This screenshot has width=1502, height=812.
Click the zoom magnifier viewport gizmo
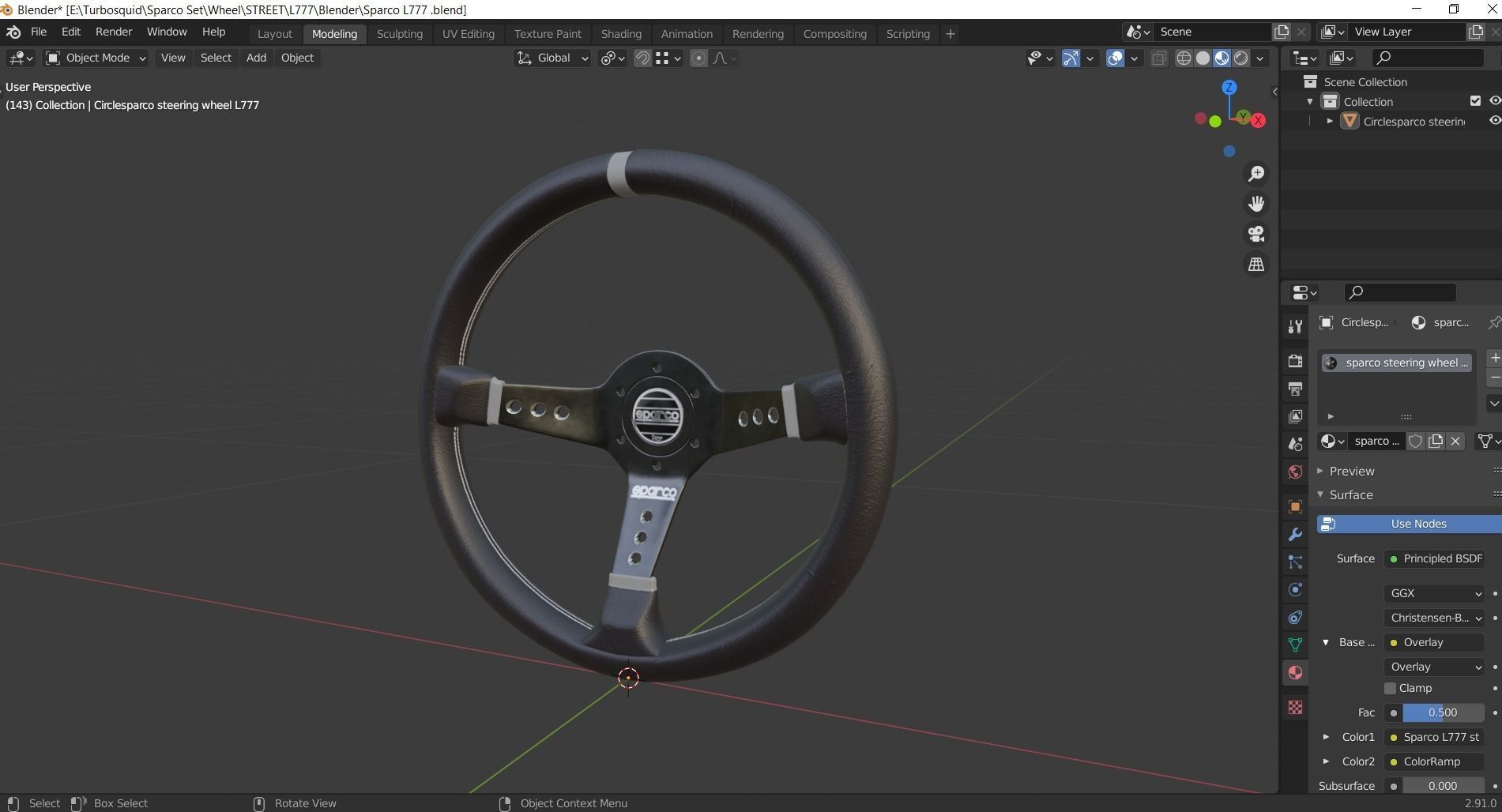click(x=1256, y=174)
